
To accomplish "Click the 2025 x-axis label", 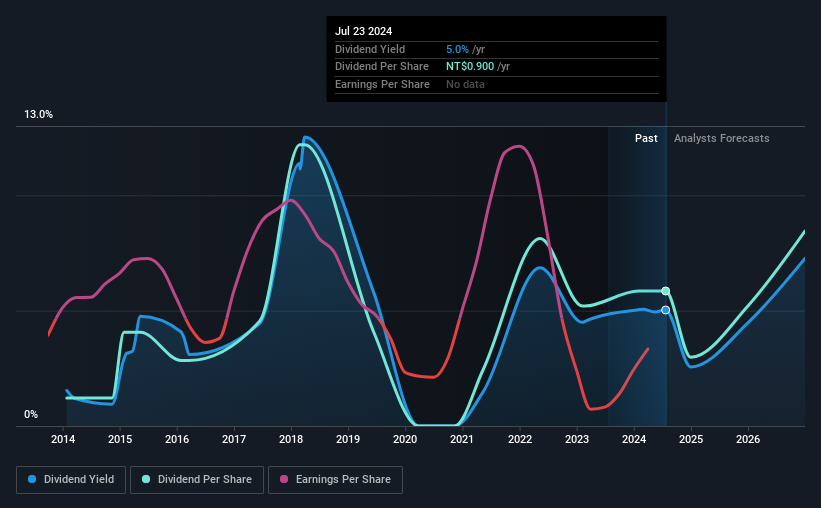I will point(691,439).
